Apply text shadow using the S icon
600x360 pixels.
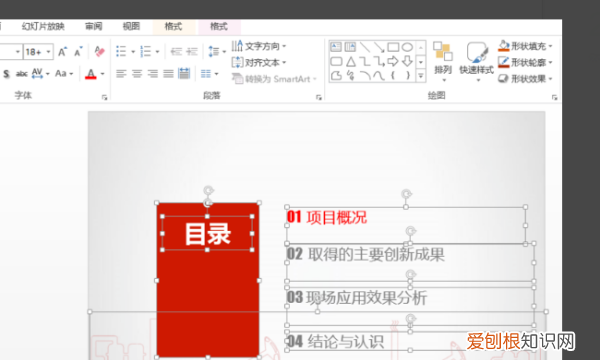click(6, 74)
